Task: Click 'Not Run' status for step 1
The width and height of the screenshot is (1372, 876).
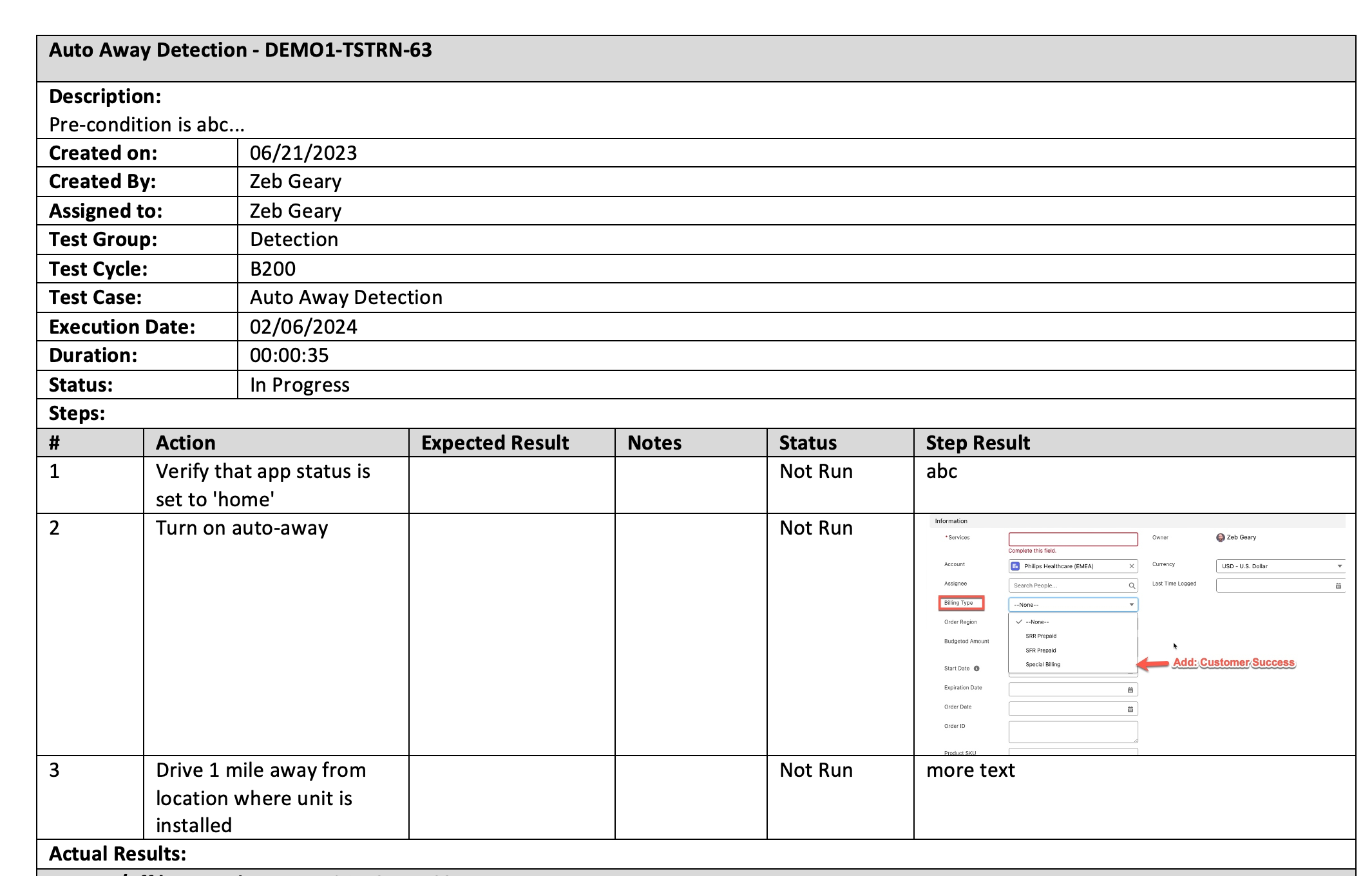Action: pyautogui.click(x=816, y=471)
